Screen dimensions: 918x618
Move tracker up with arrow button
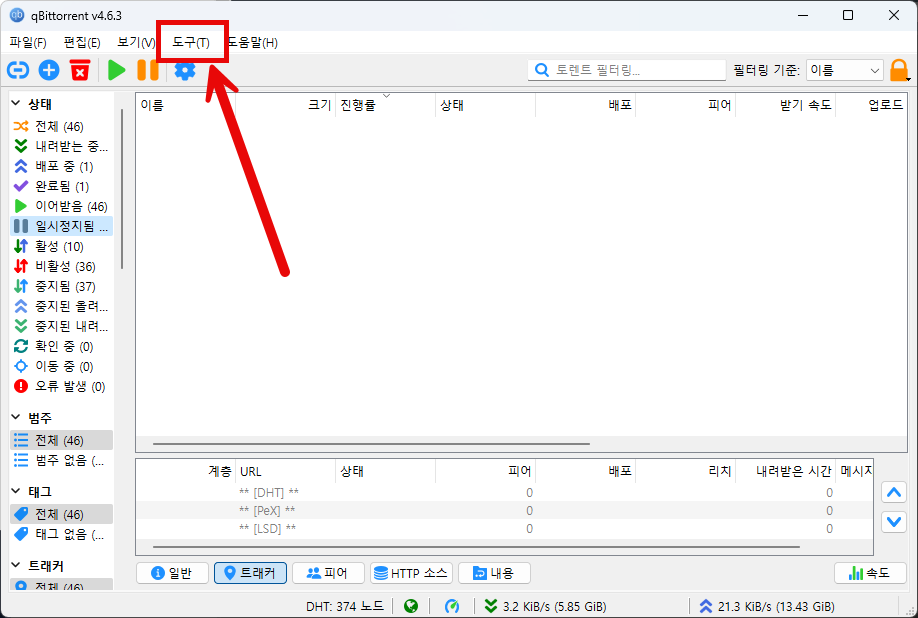tap(894, 492)
